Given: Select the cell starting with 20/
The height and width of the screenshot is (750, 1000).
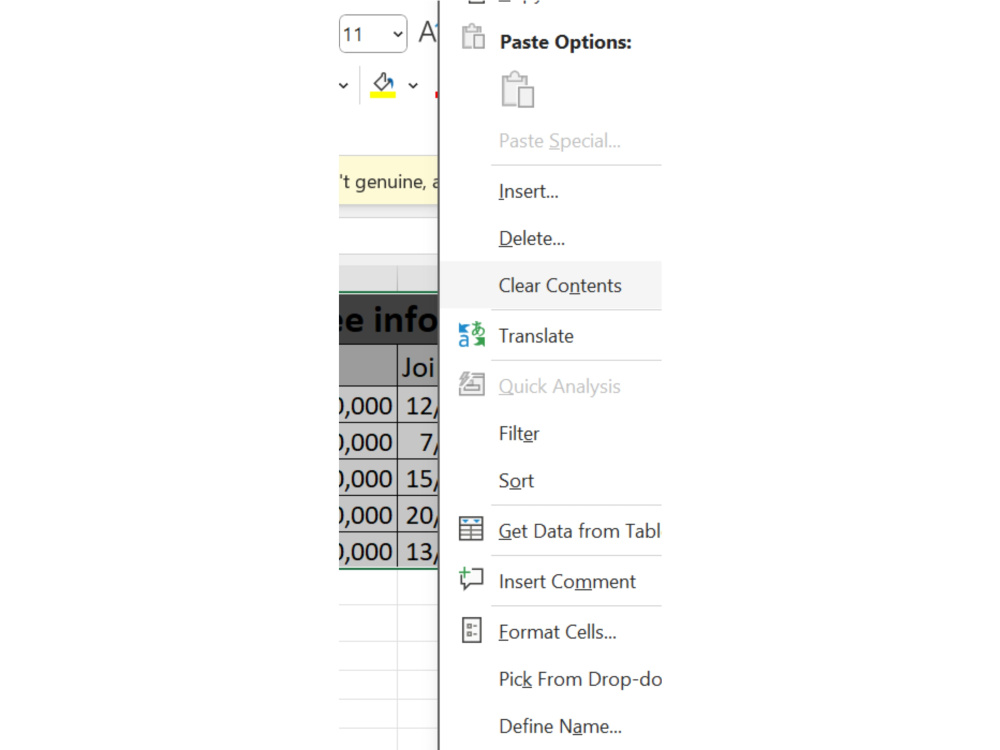Looking at the screenshot, I should [418, 515].
